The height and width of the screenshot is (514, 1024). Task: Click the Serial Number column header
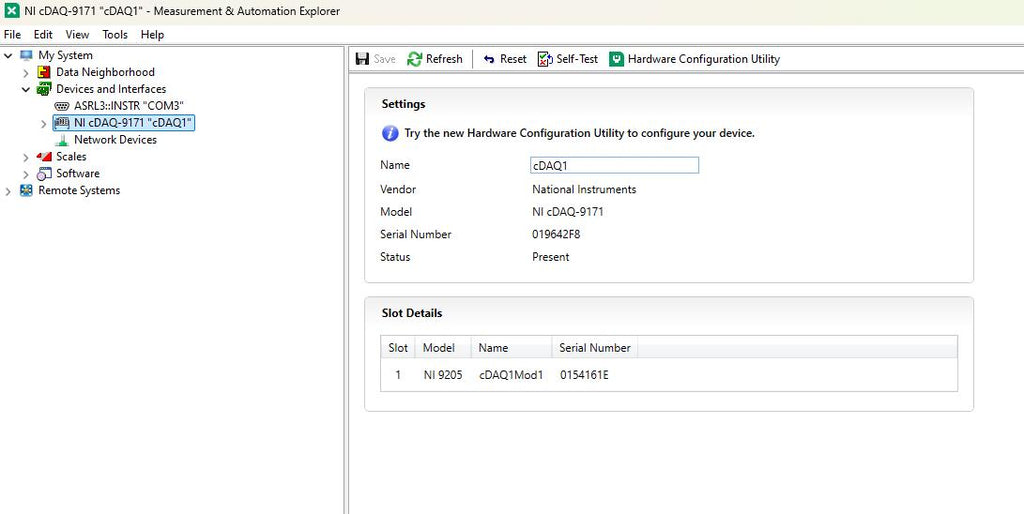coord(595,348)
